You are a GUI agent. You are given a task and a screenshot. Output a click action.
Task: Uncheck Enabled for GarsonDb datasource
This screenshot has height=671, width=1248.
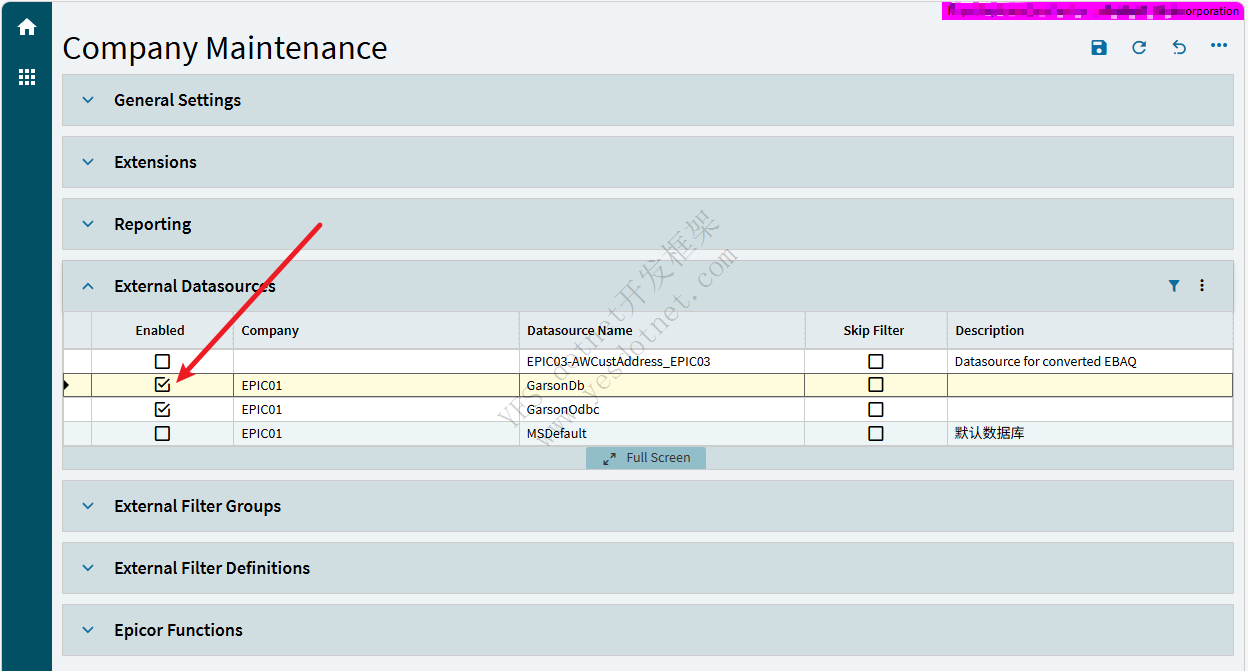tap(162, 385)
